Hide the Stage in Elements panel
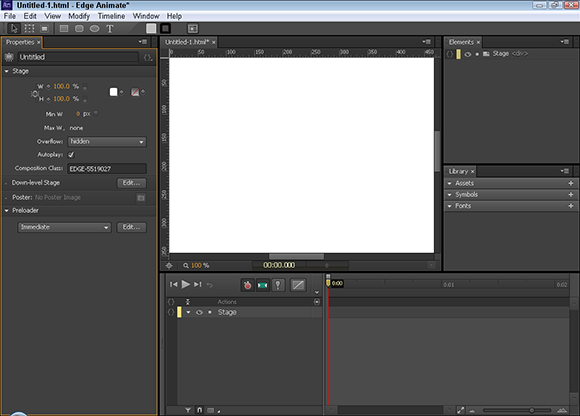The width and height of the screenshot is (580, 416). [468, 54]
